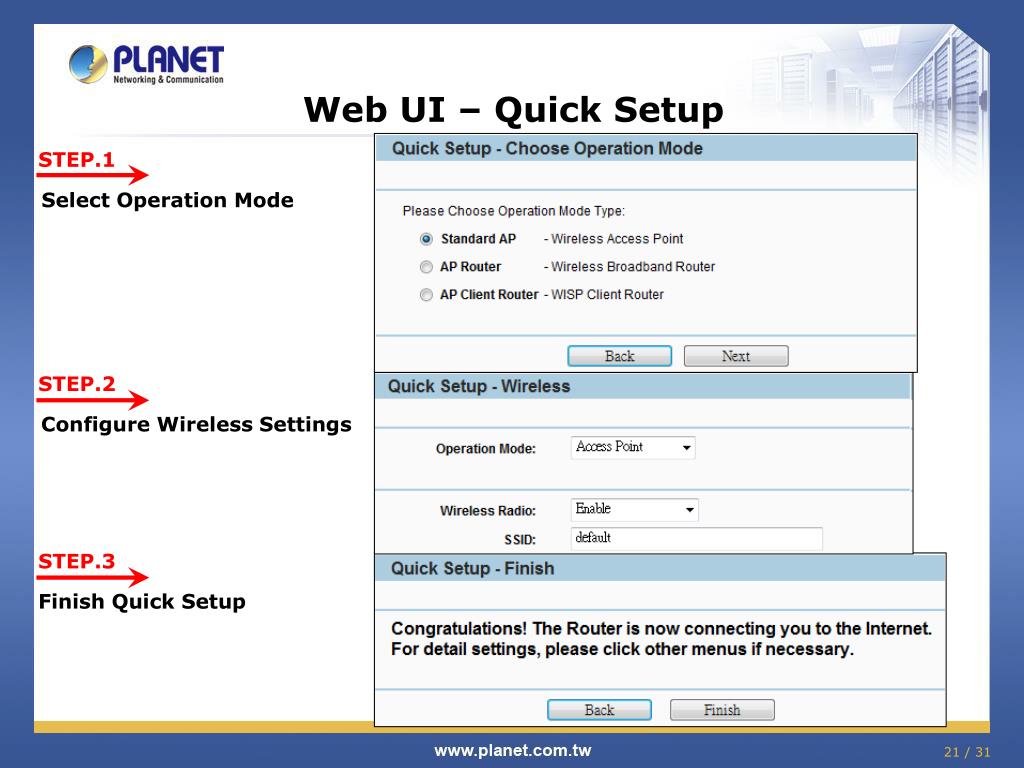This screenshot has width=1024, height=768.
Task: Click the Finish button
Action: [x=722, y=710]
